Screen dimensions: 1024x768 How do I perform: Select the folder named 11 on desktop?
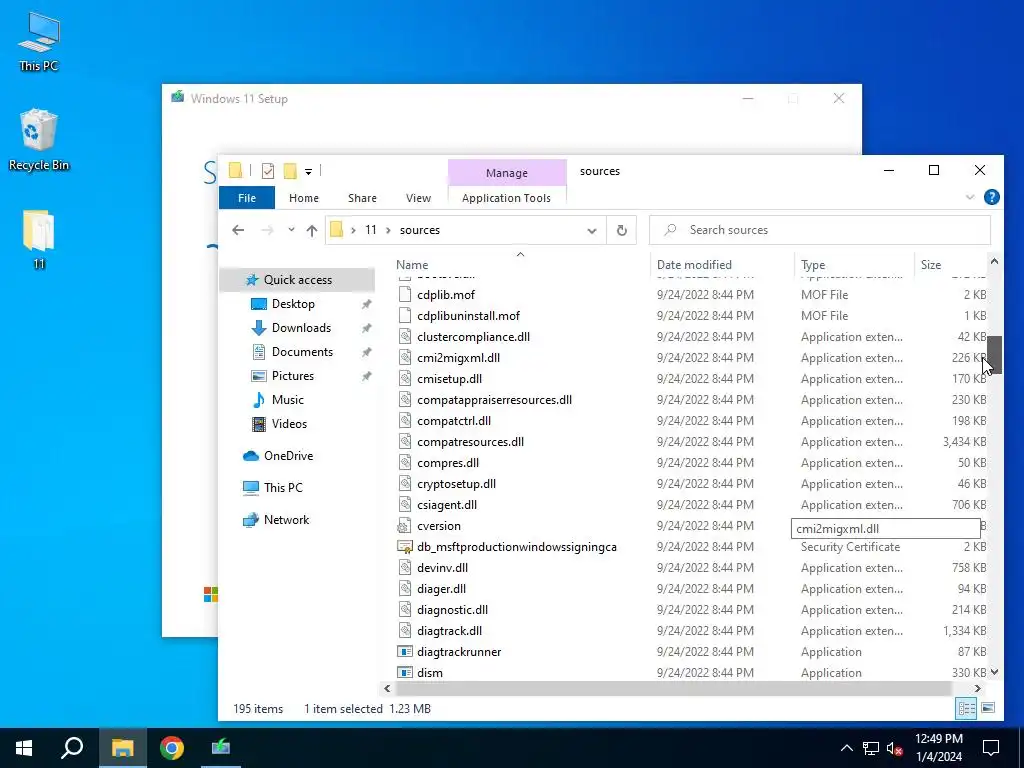39,239
